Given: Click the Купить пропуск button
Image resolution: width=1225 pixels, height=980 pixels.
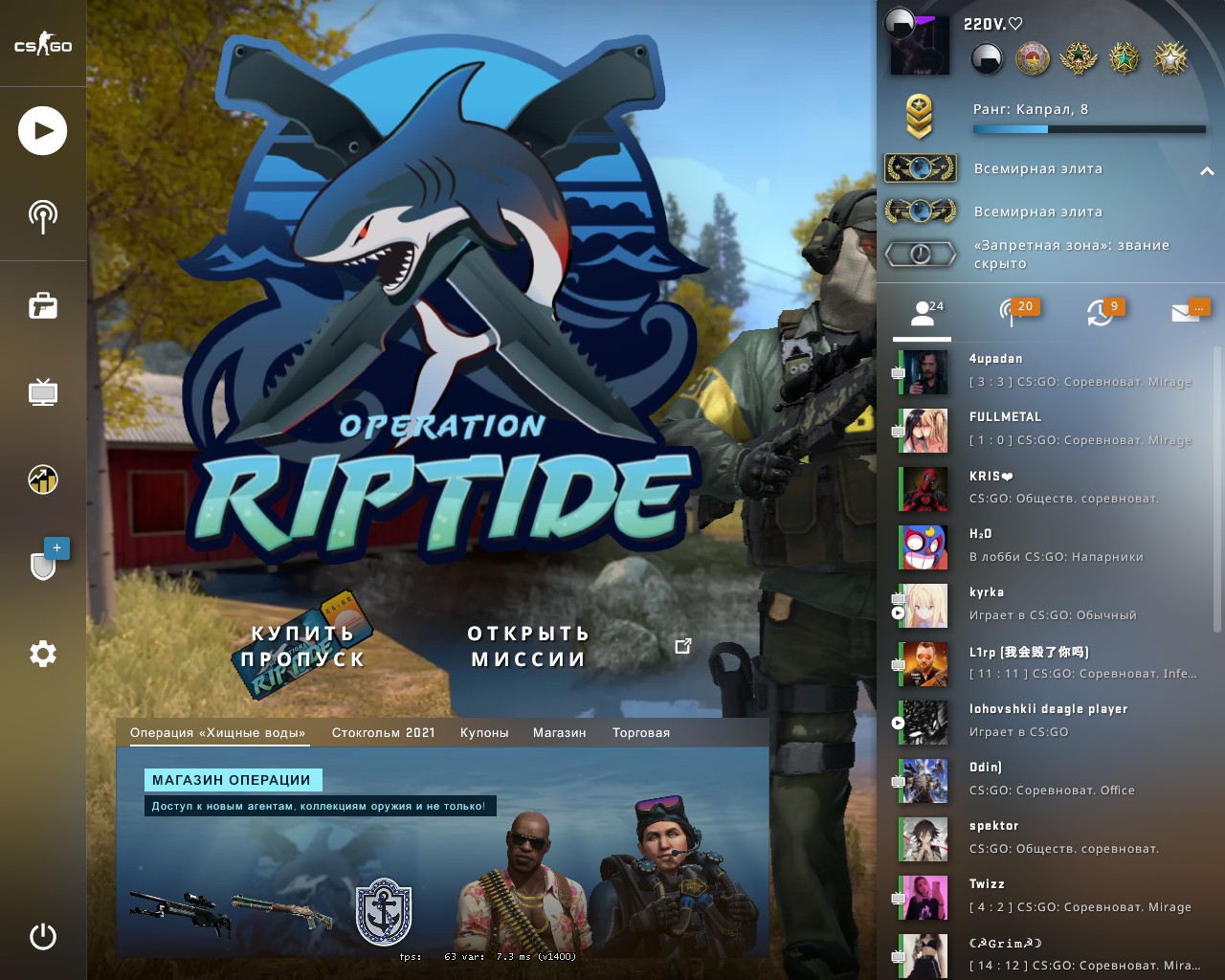Looking at the screenshot, I should tap(303, 646).
